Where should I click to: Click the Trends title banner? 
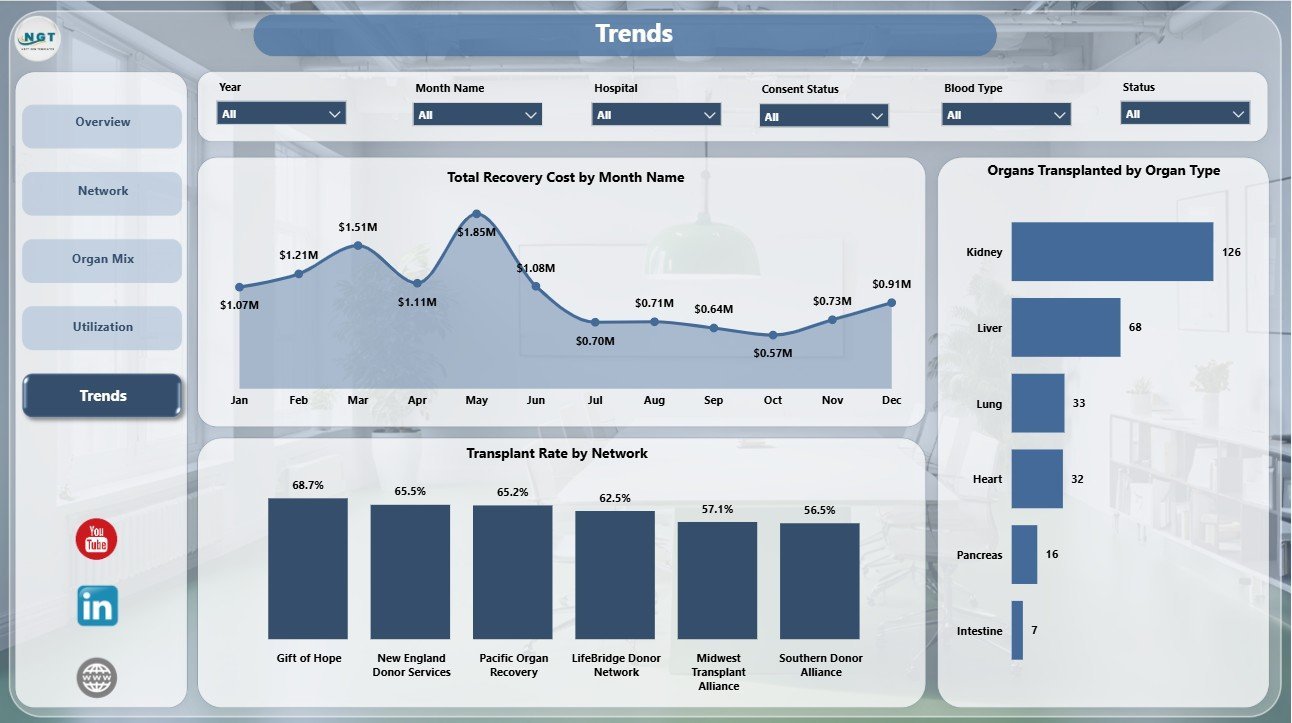[x=625, y=35]
